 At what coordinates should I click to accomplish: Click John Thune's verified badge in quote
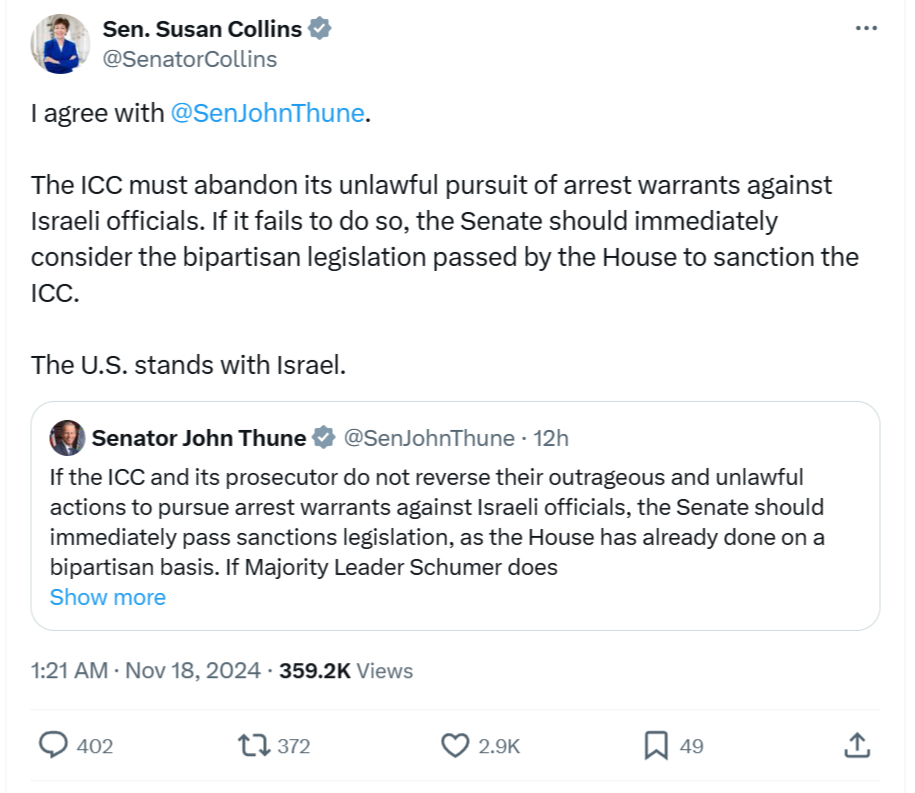(324, 438)
